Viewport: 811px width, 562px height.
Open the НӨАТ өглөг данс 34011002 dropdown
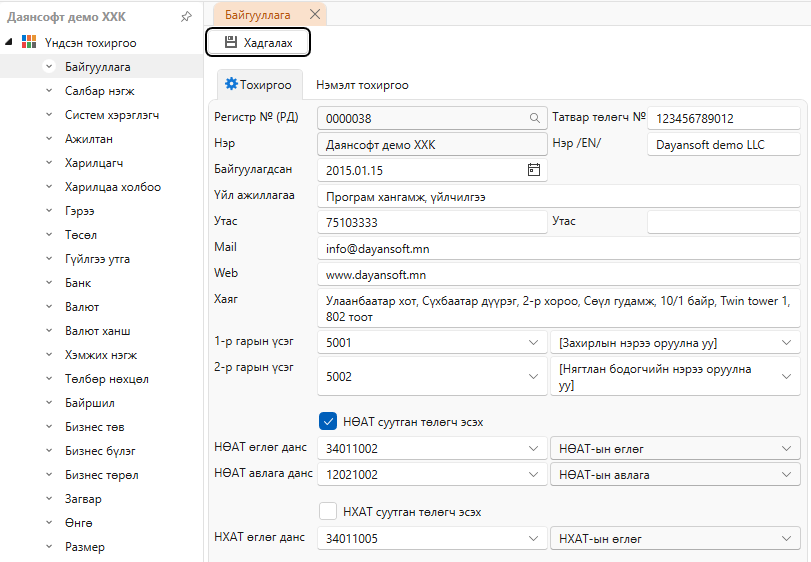point(533,448)
